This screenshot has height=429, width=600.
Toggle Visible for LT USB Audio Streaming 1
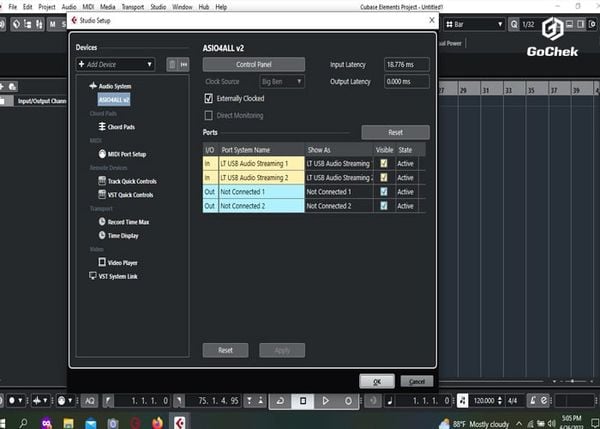383,163
